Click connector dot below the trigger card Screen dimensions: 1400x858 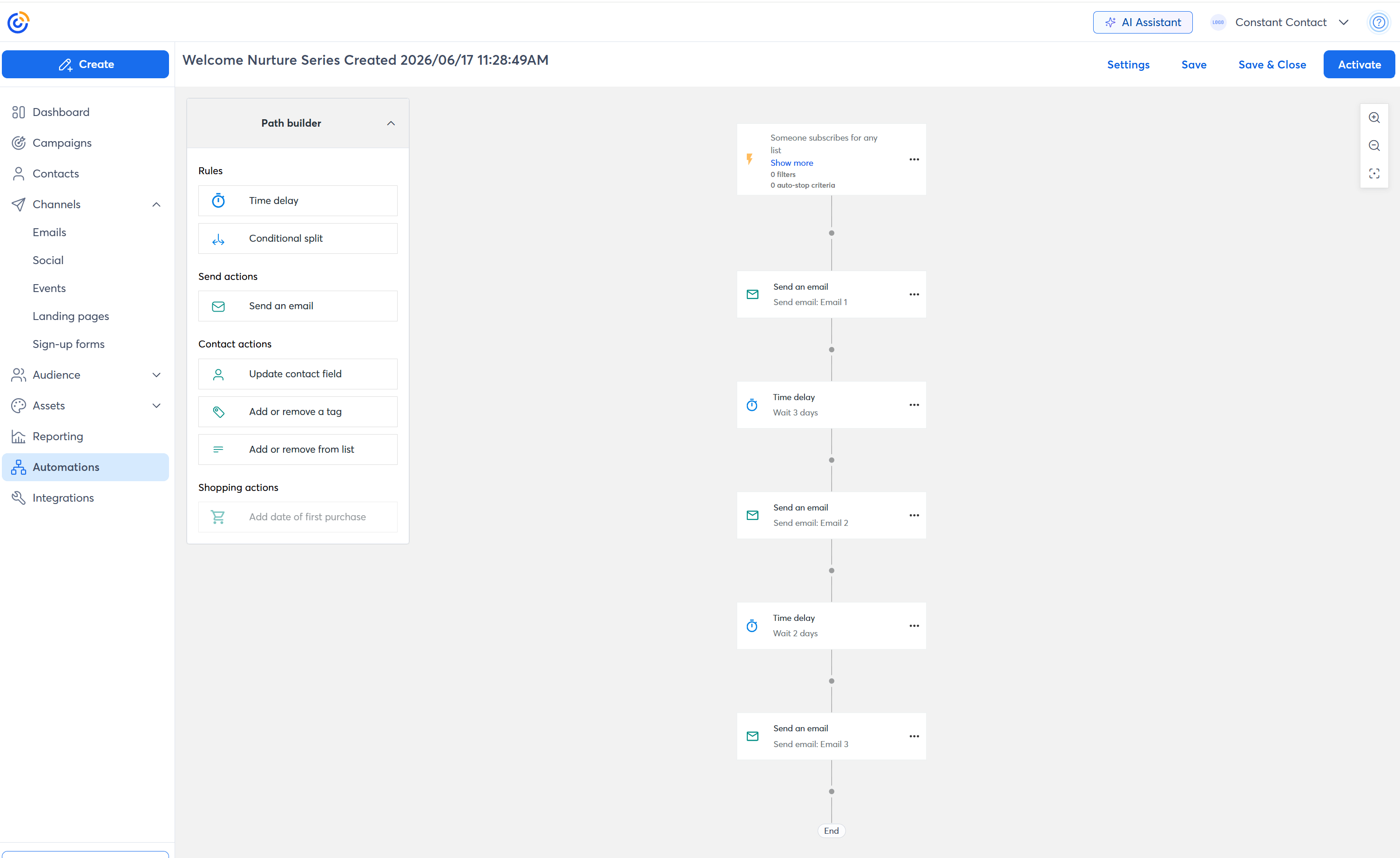[x=831, y=233]
